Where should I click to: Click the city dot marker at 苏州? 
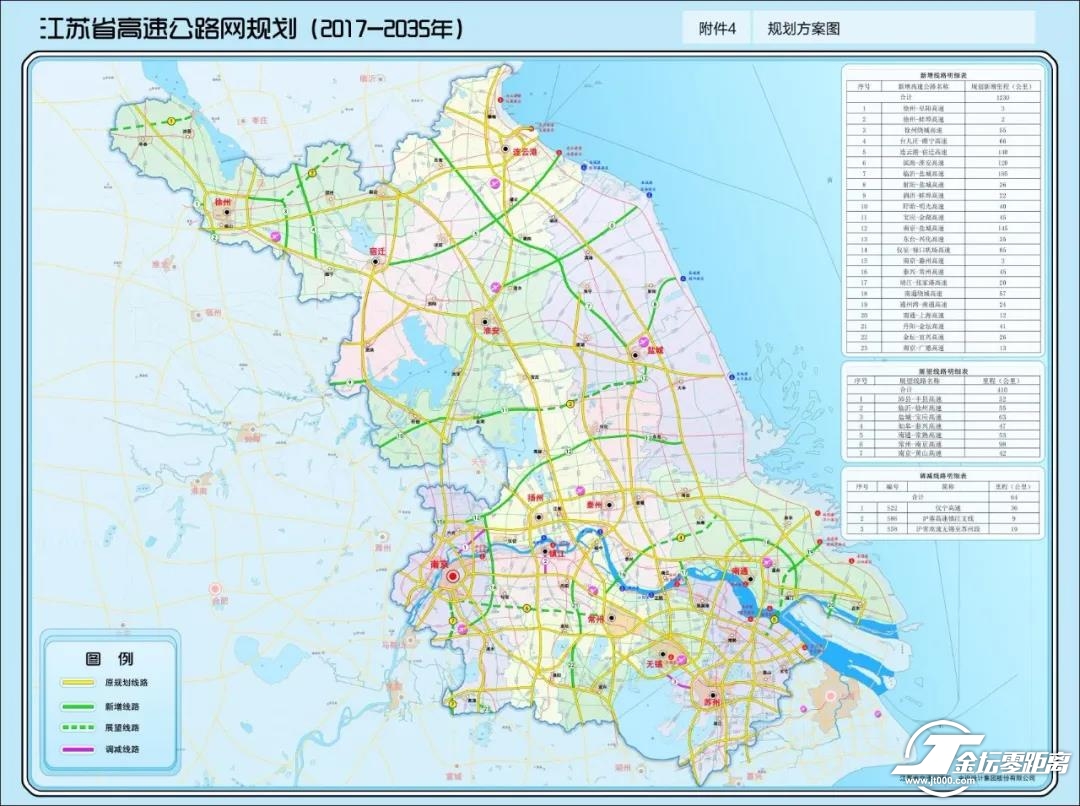tap(714, 695)
